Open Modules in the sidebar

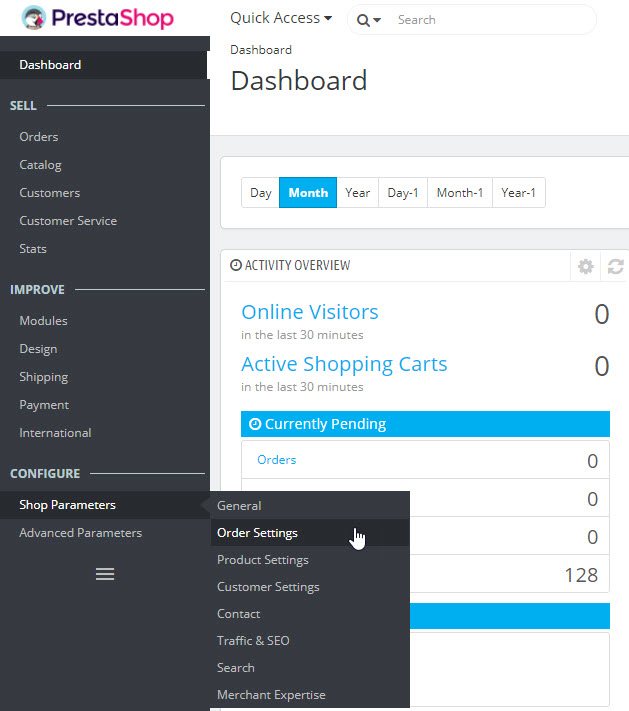pos(43,321)
